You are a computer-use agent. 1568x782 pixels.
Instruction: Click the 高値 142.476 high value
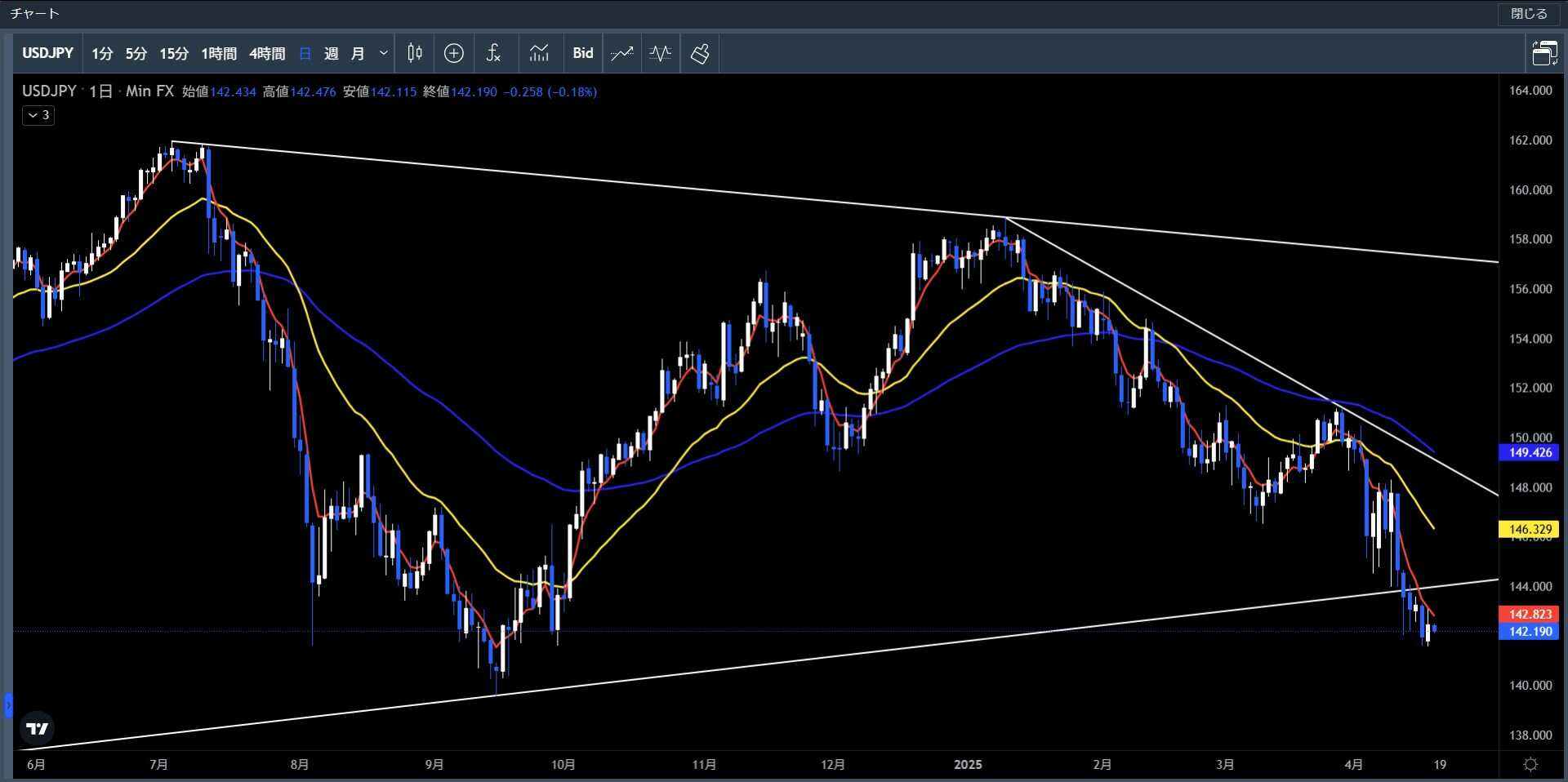point(300,91)
